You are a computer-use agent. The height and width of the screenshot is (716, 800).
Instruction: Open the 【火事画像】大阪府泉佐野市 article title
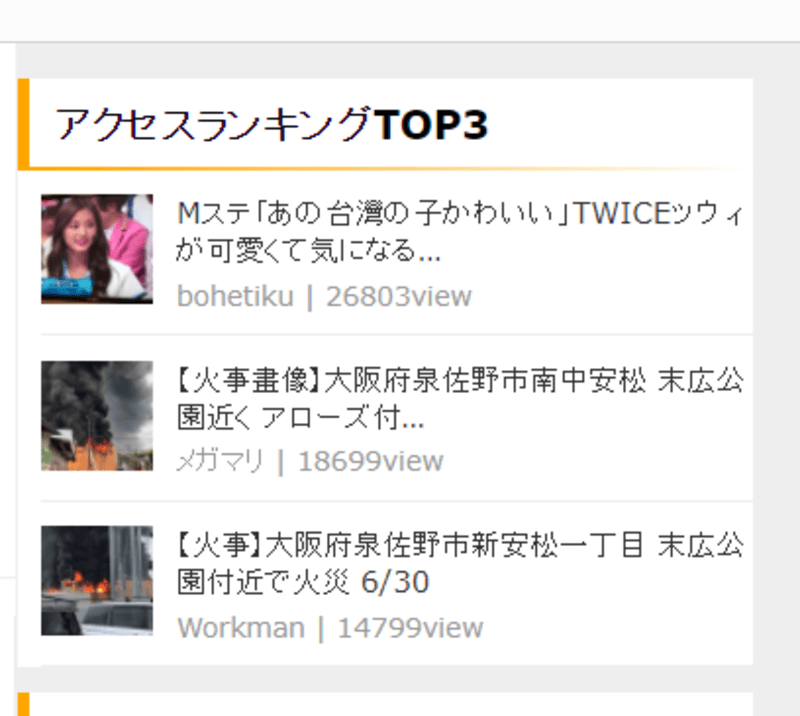(460, 399)
